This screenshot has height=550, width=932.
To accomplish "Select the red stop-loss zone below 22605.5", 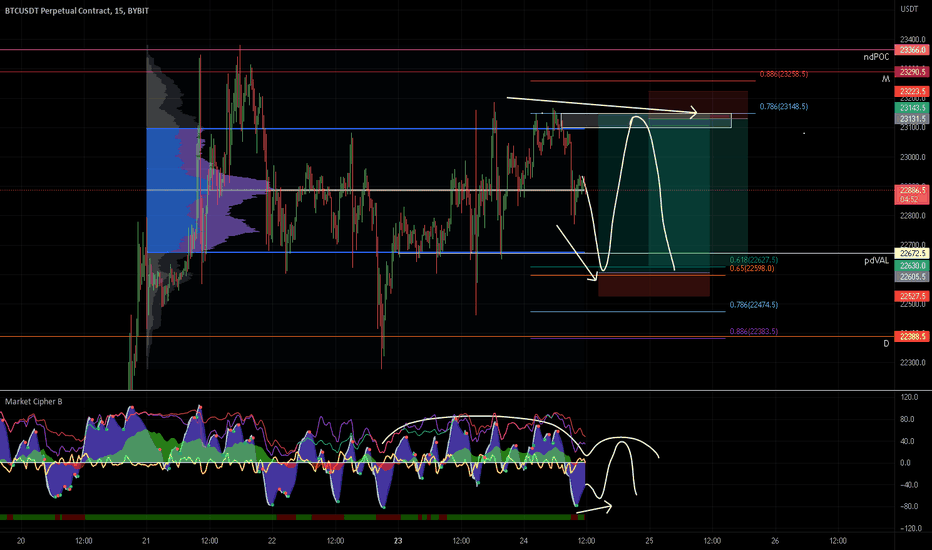I will [654, 285].
